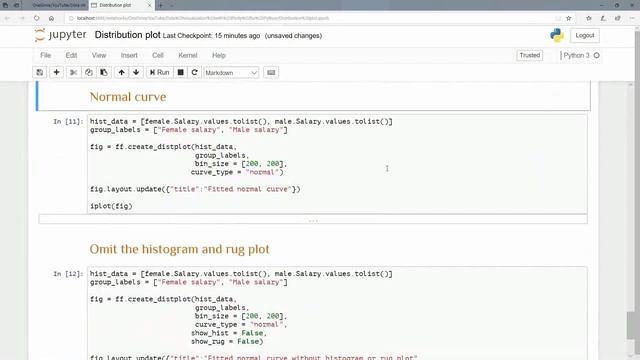Run the selected cell
The height and width of the screenshot is (360, 640).
(160, 72)
